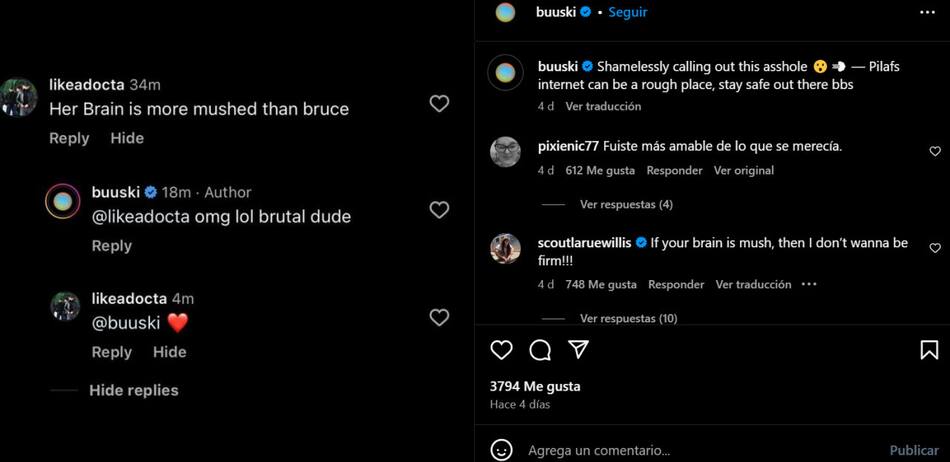
Task: Like likeadocta's "Her Brain" comment
Action: click(x=439, y=103)
